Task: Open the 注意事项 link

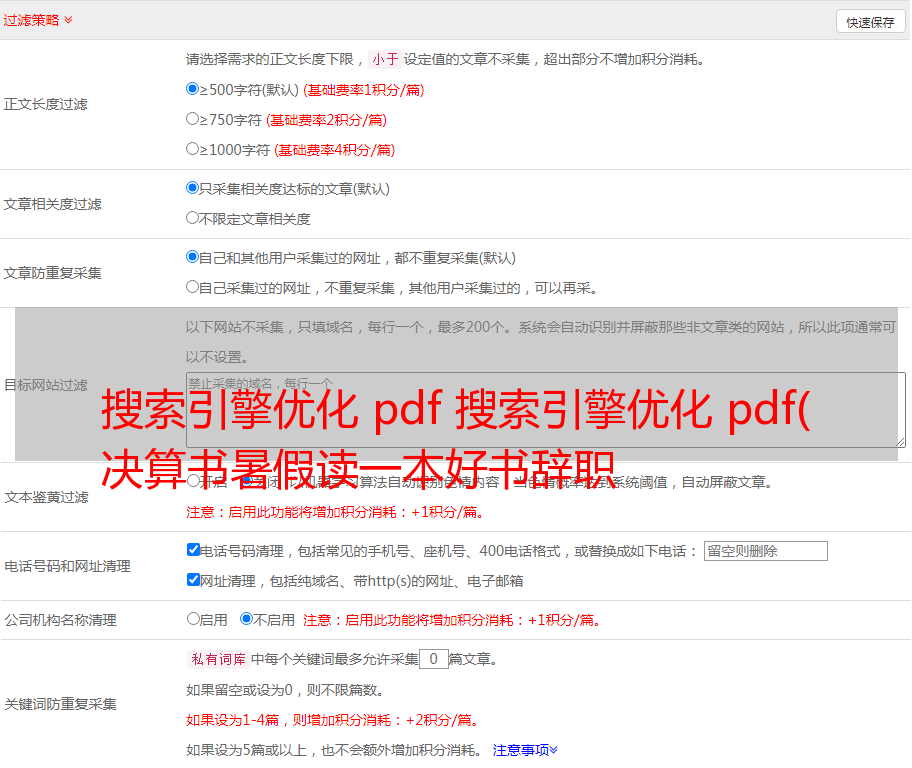Action: [x=525, y=751]
